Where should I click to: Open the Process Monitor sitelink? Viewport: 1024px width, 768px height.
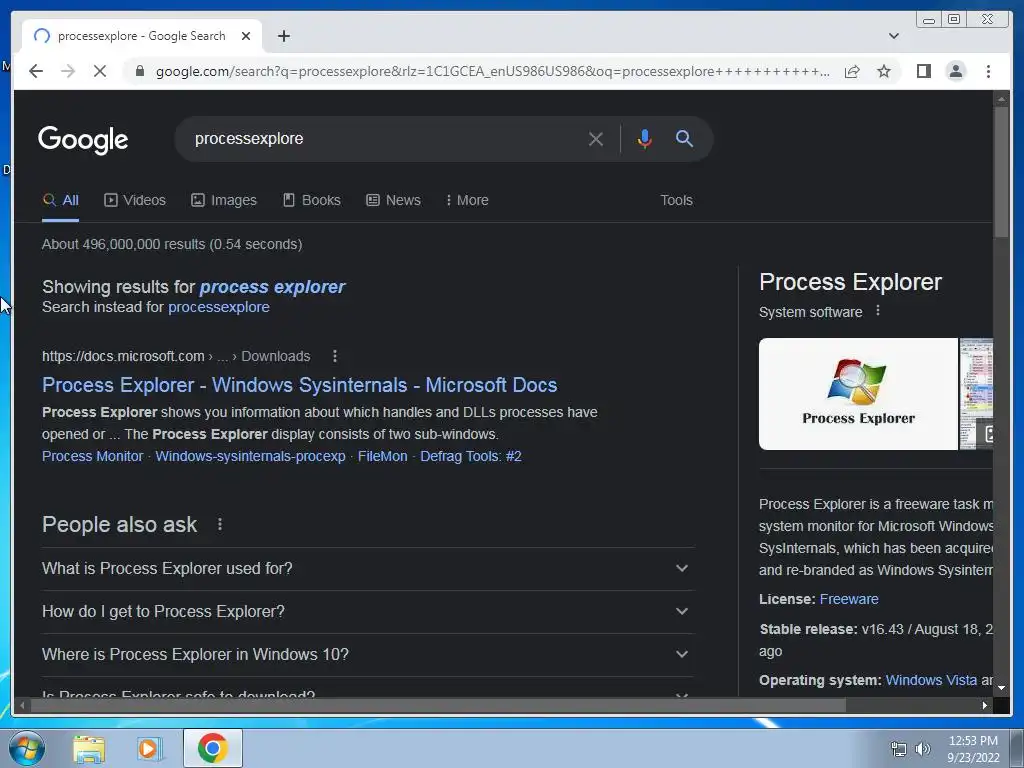coord(93,456)
